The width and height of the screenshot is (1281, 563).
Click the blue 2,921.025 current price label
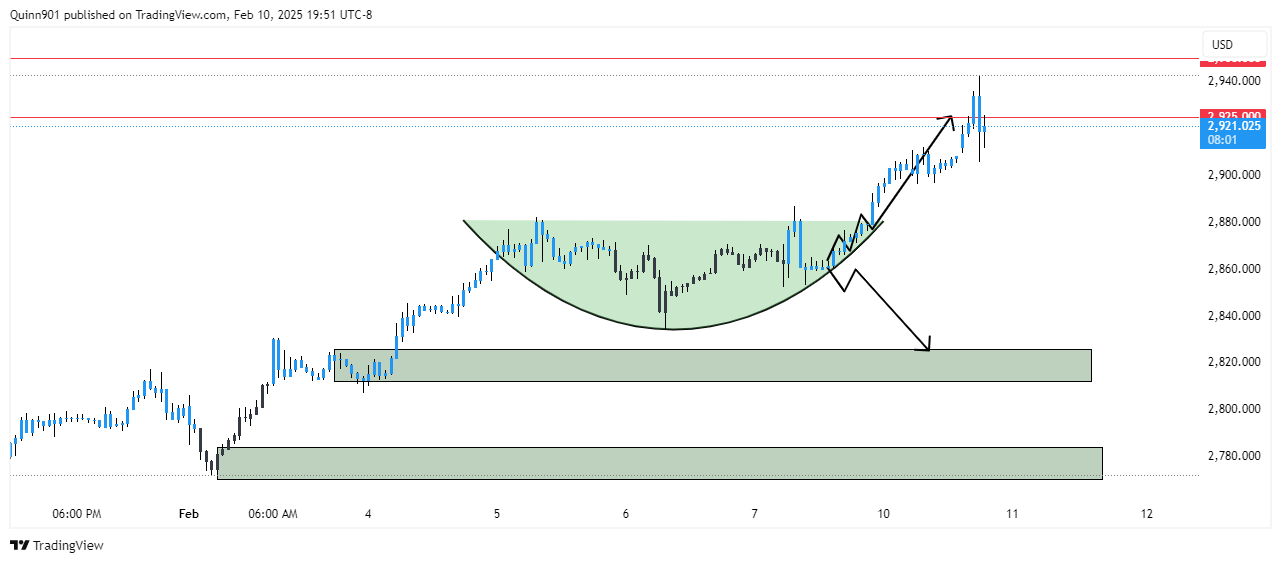tap(1234, 126)
